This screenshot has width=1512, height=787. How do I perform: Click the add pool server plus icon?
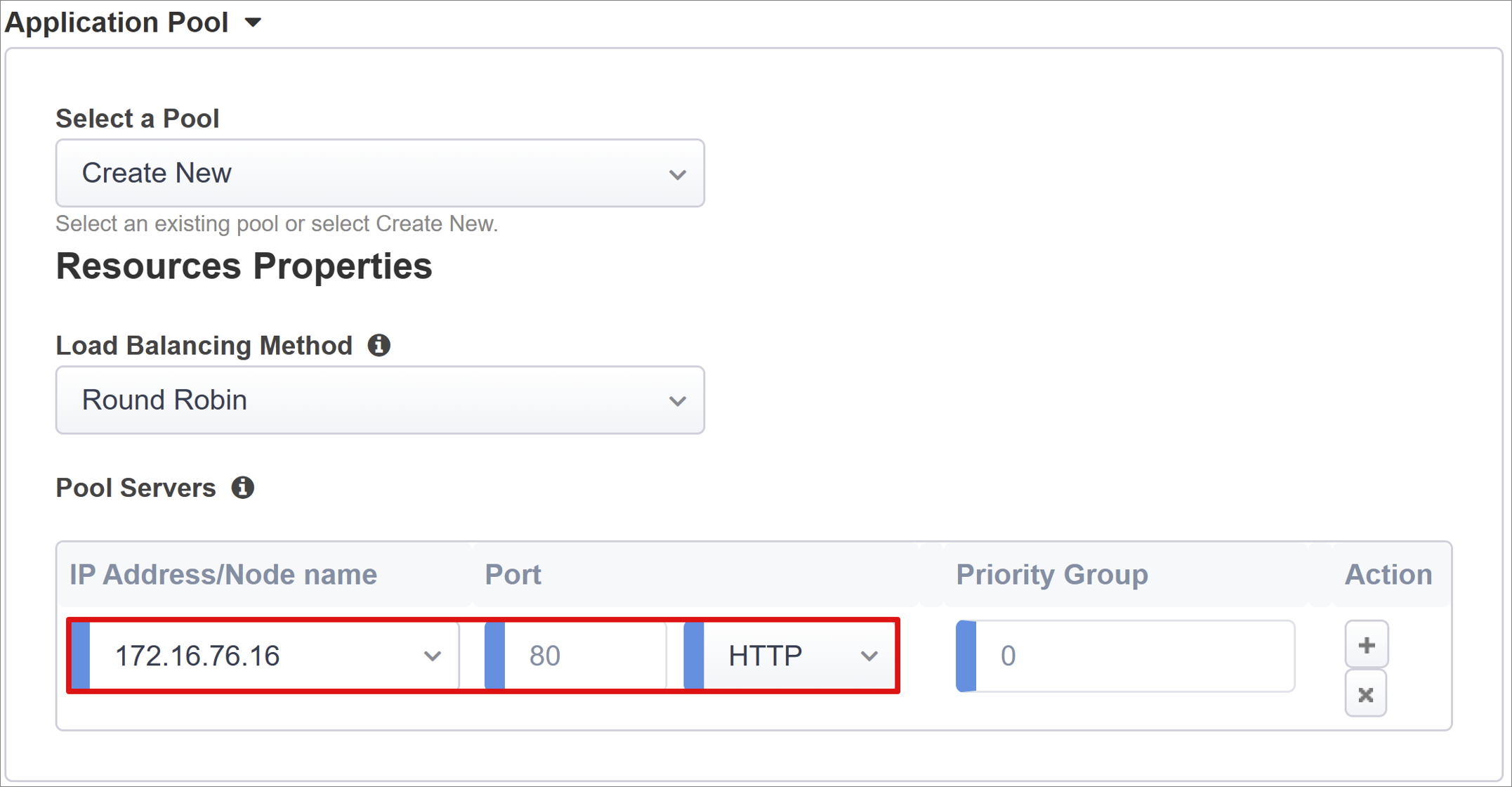tap(1365, 646)
